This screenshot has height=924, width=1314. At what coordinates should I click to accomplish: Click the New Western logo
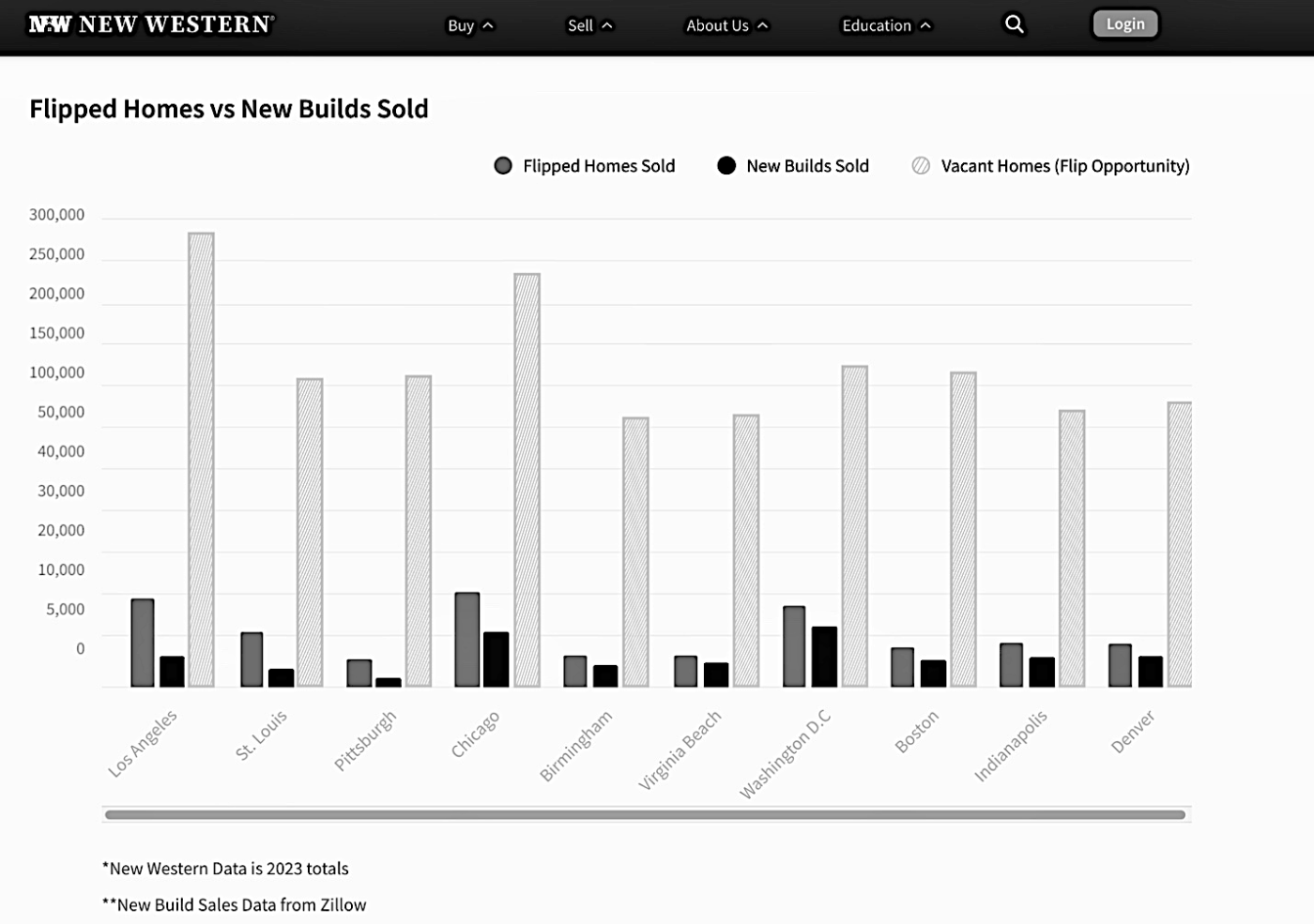151,24
